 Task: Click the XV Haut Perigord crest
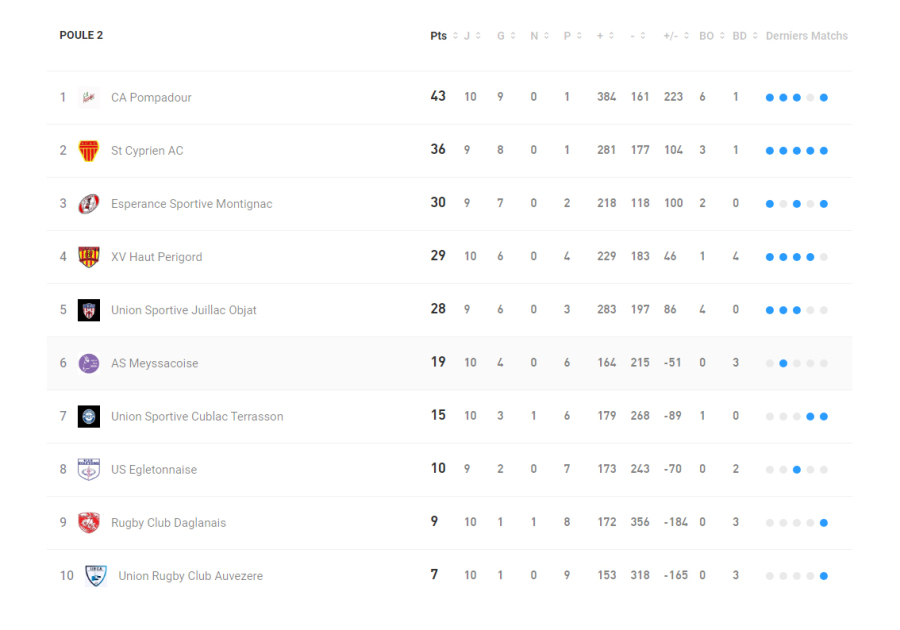point(89,257)
